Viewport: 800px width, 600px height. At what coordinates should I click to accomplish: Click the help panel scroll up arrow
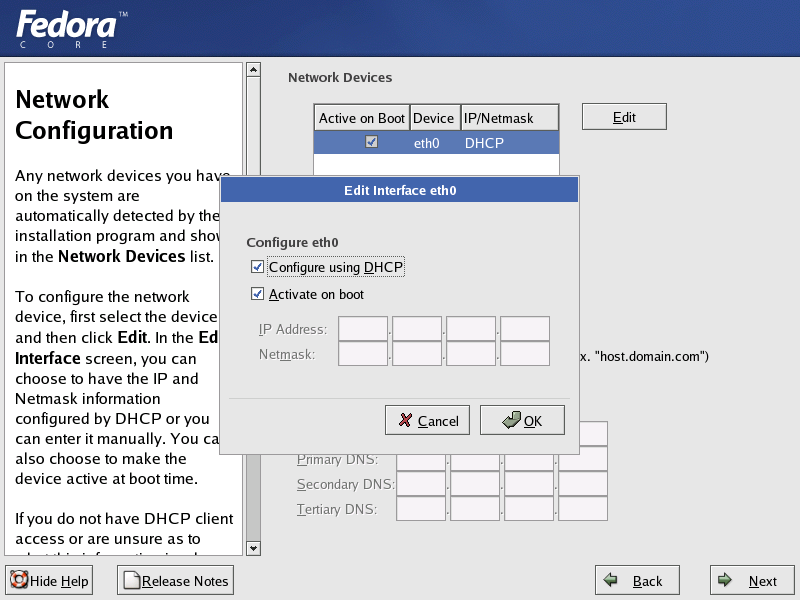point(254,69)
